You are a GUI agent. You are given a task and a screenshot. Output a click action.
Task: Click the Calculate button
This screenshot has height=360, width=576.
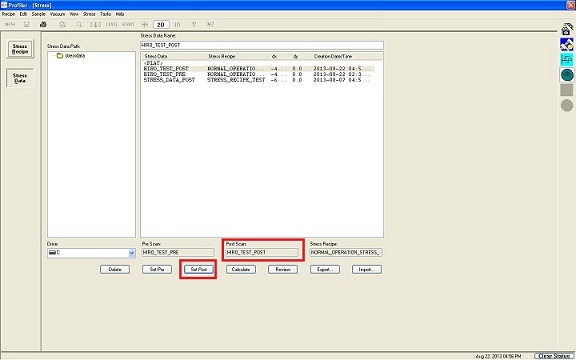[x=241, y=270]
